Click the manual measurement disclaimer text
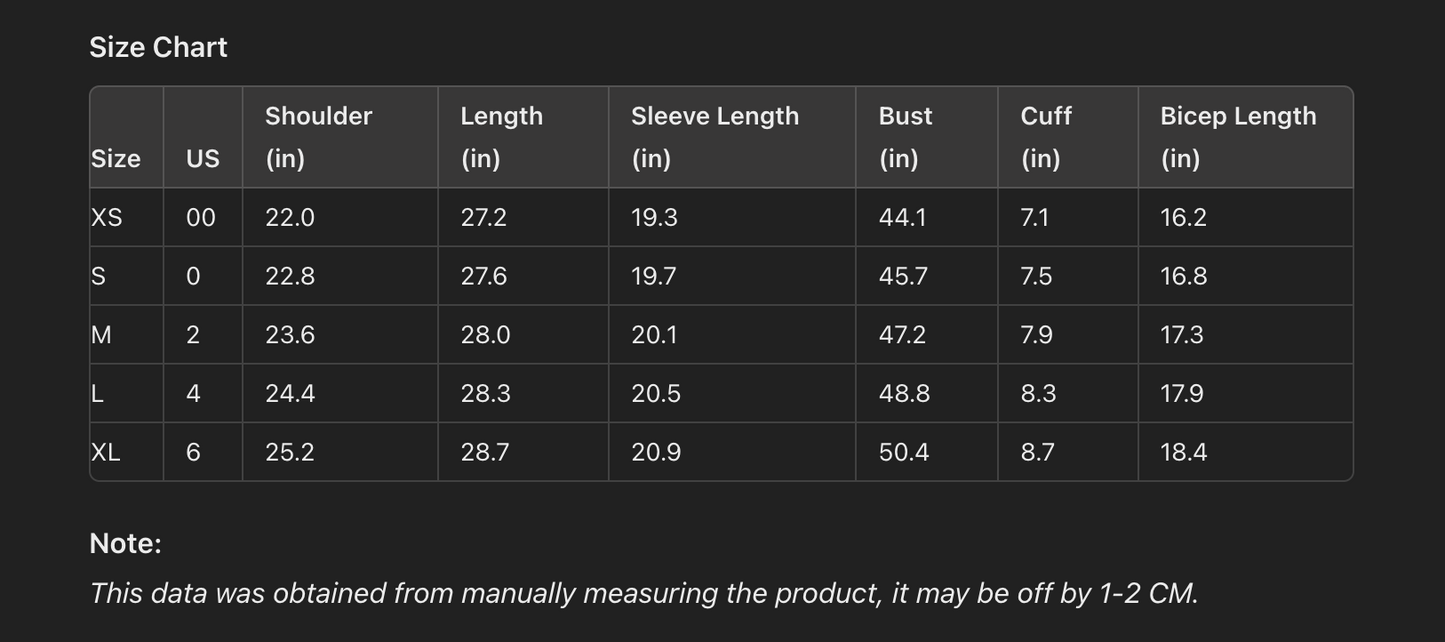This screenshot has width=1445, height=642. [643, 593]
